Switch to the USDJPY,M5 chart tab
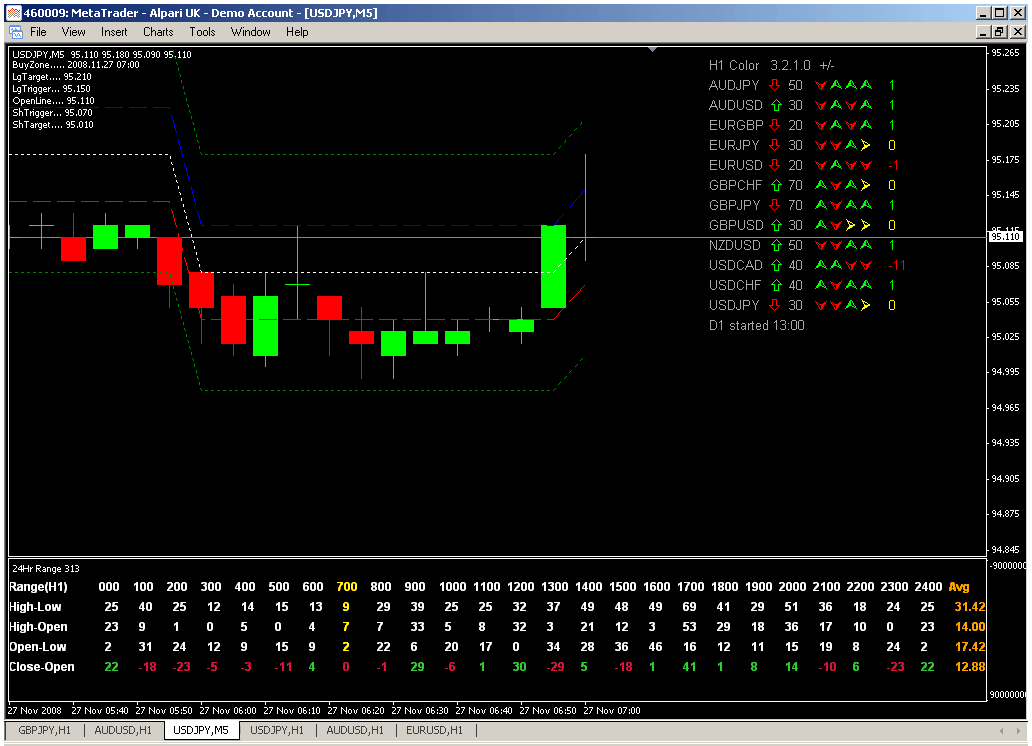Viewport: 1032px width, 746px height. pos(201,730)
